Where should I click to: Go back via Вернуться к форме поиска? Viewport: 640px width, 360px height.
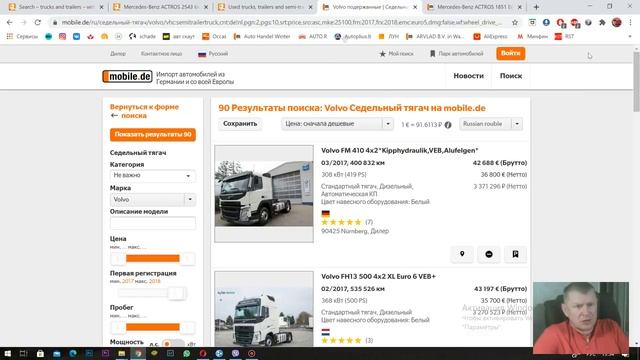point(144,111)
